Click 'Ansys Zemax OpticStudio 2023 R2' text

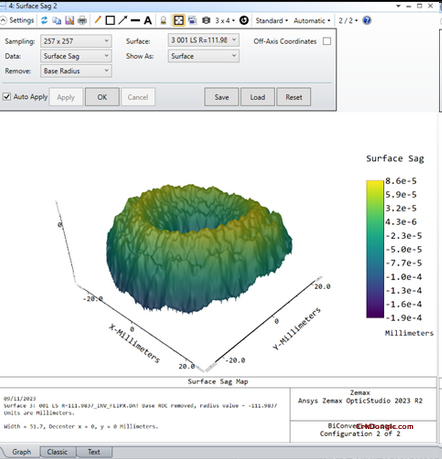click(360, 401)
